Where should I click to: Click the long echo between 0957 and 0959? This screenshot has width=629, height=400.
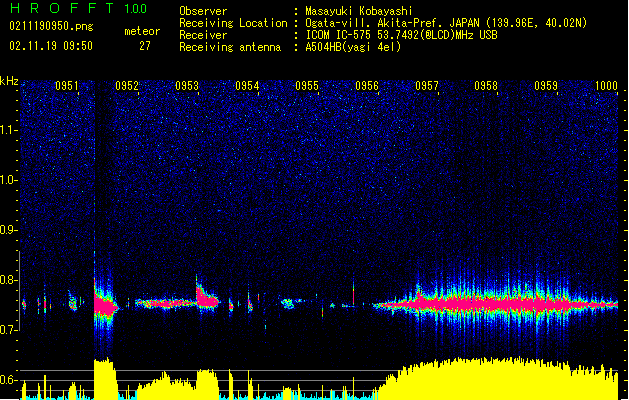(495, 305)
